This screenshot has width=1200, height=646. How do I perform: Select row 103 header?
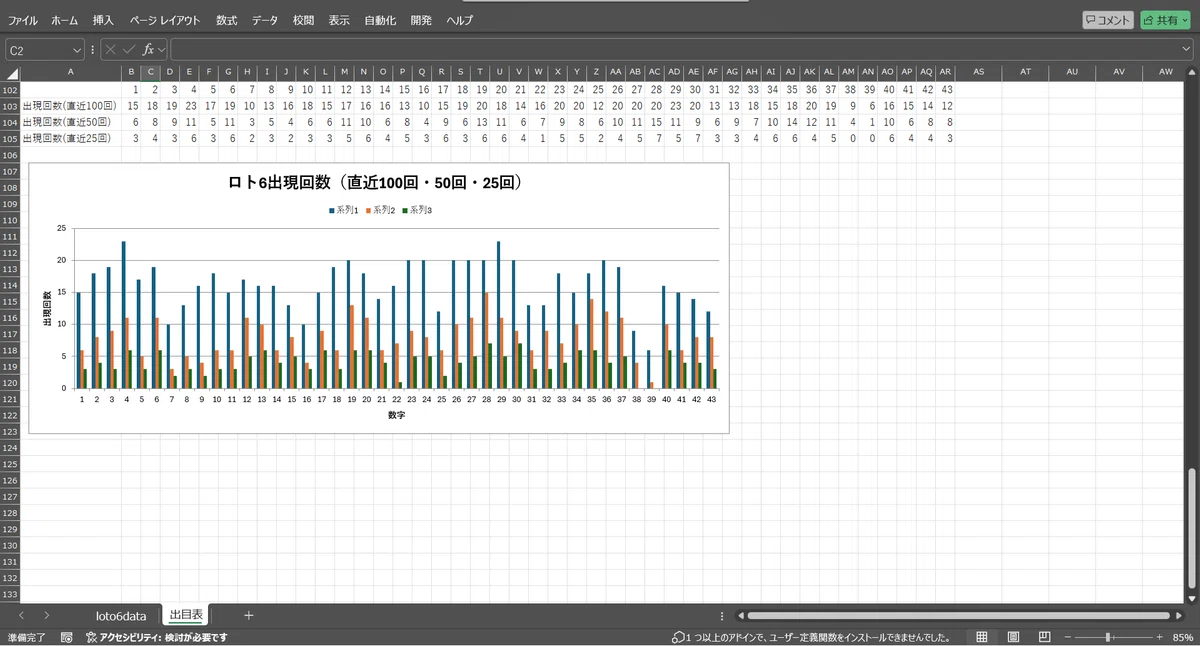coord(10,105)
